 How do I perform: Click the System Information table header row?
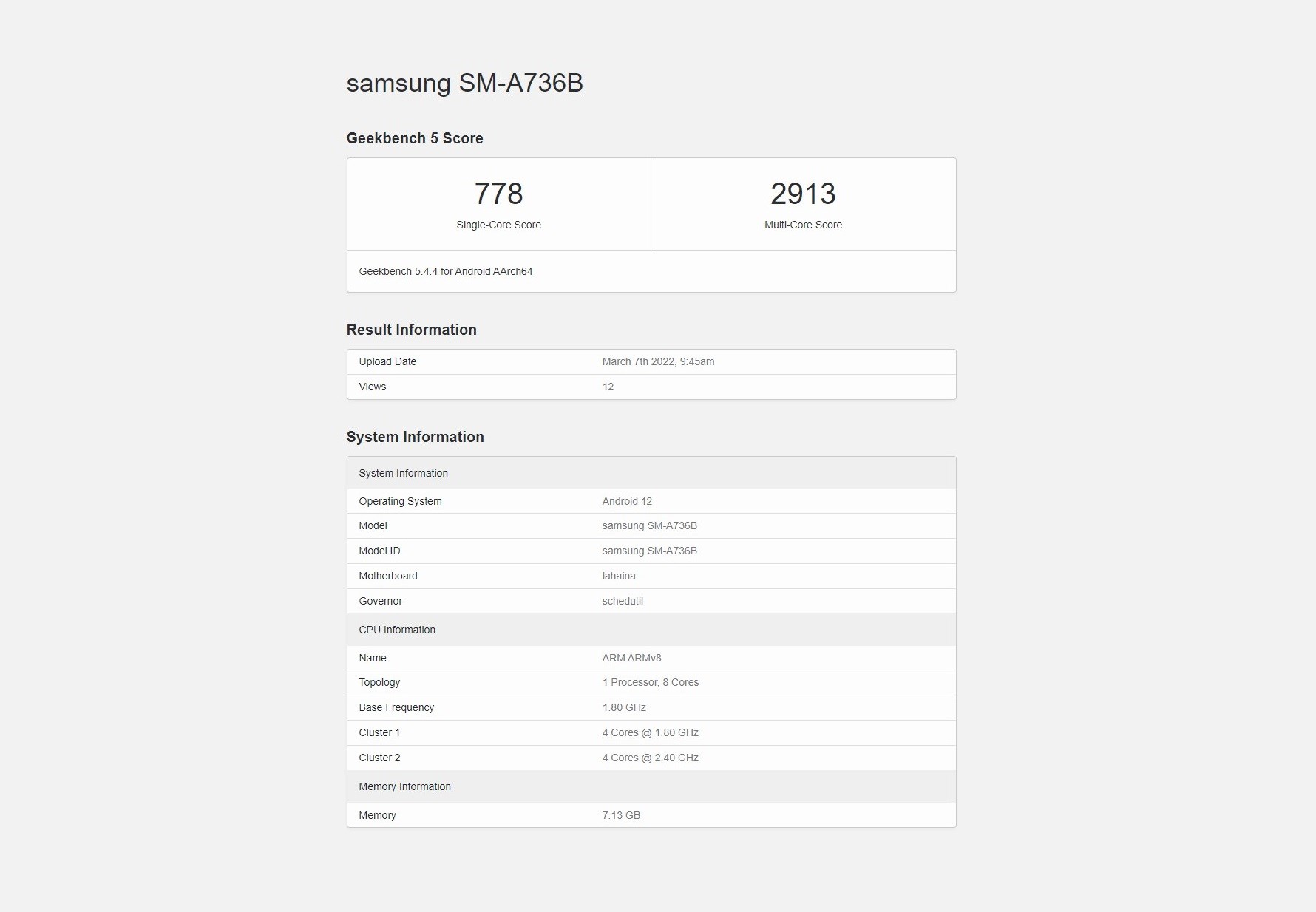click(x=651, y=473)
